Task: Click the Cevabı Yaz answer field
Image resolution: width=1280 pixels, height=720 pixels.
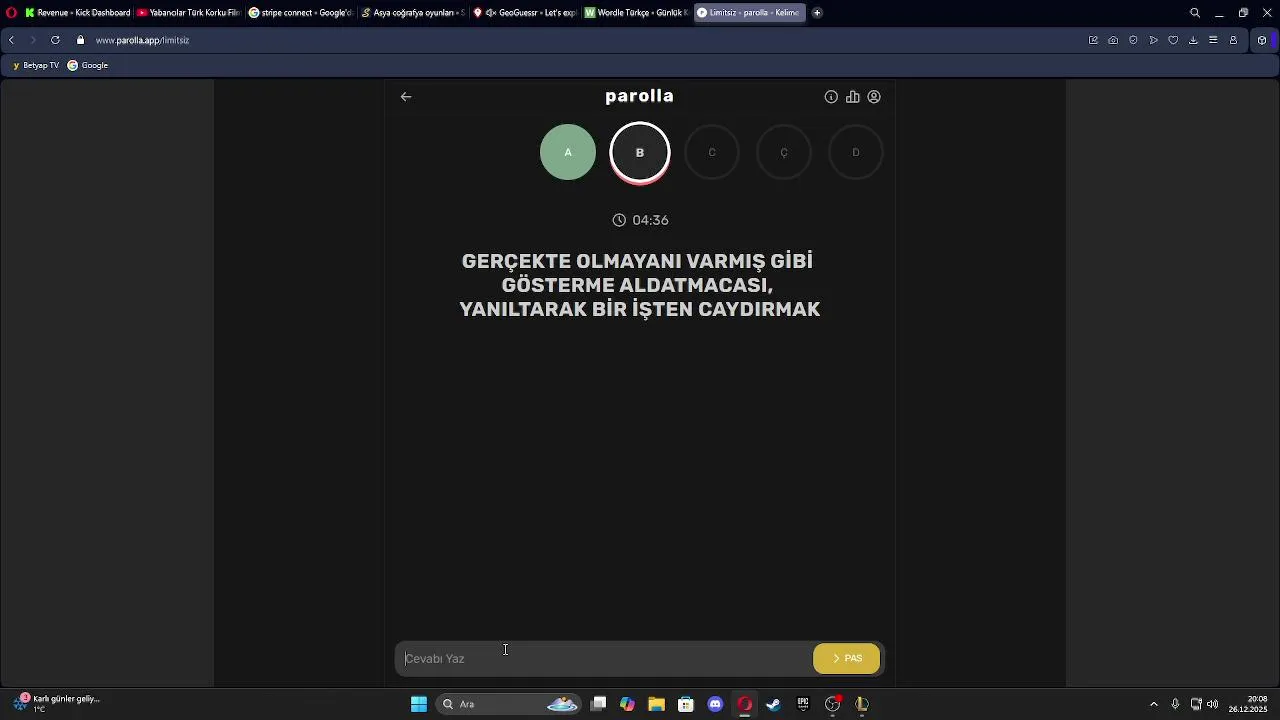Action: [x=604, y=658]
